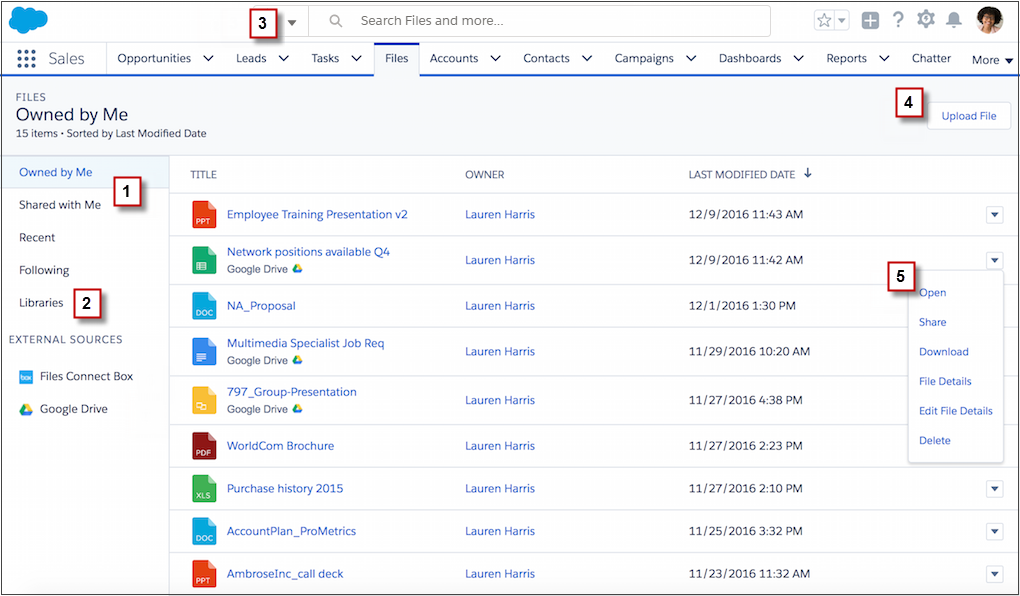1020x596 pixels.
Task: Expand the Contacts tab chevron
Action: point(587,59)
